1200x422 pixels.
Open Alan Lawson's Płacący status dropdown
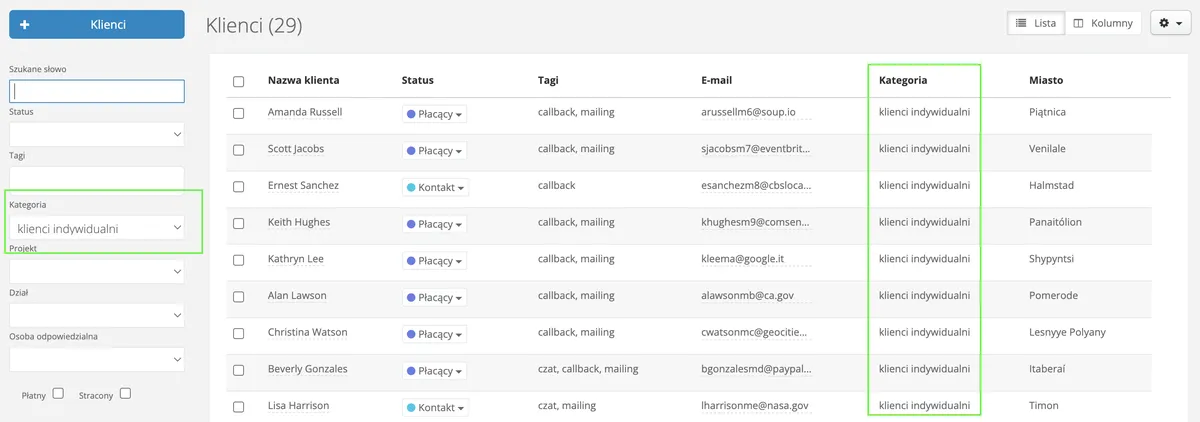pos(434,297)
